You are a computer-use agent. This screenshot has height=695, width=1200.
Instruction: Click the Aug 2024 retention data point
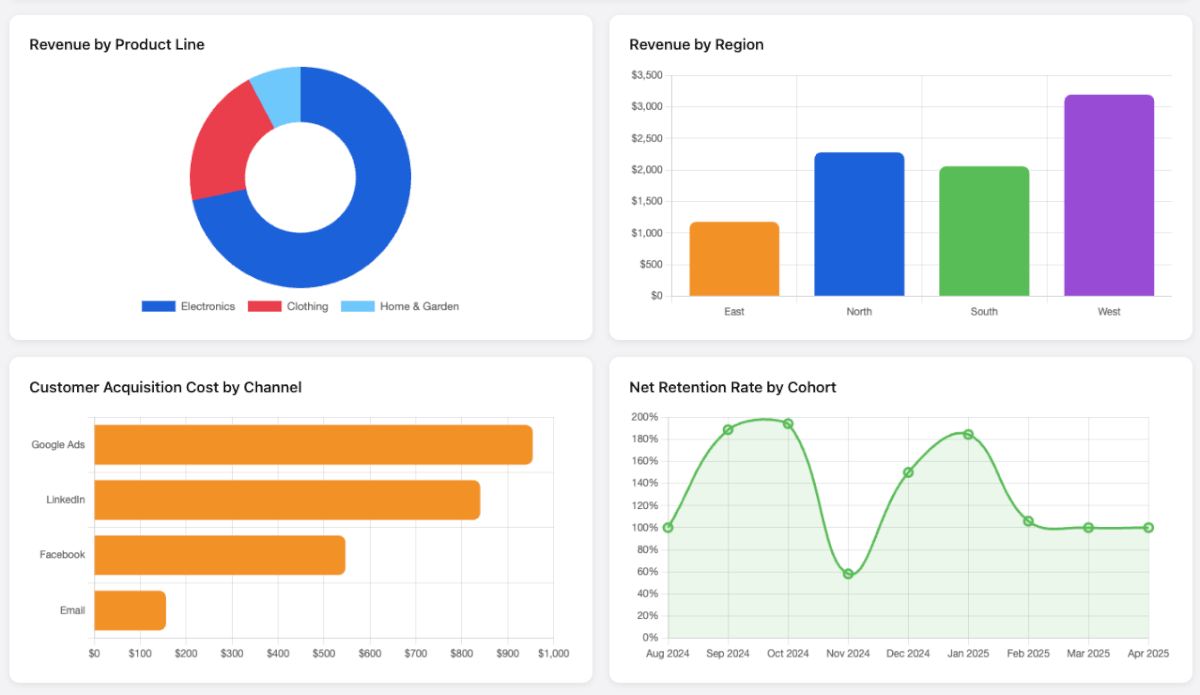[x=668, y=527]
